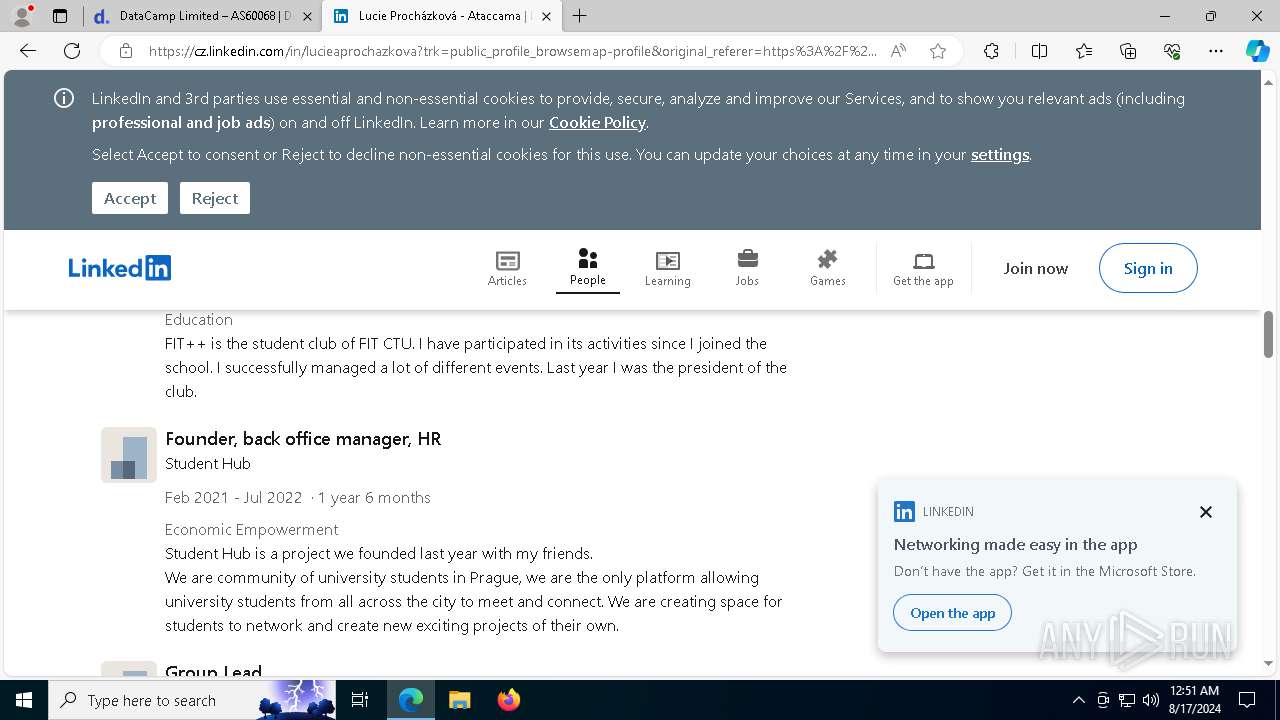This screenshot has width=1280, height=720.
Task: Open the Copilot sidebar icon
Action: [1257, 51]
